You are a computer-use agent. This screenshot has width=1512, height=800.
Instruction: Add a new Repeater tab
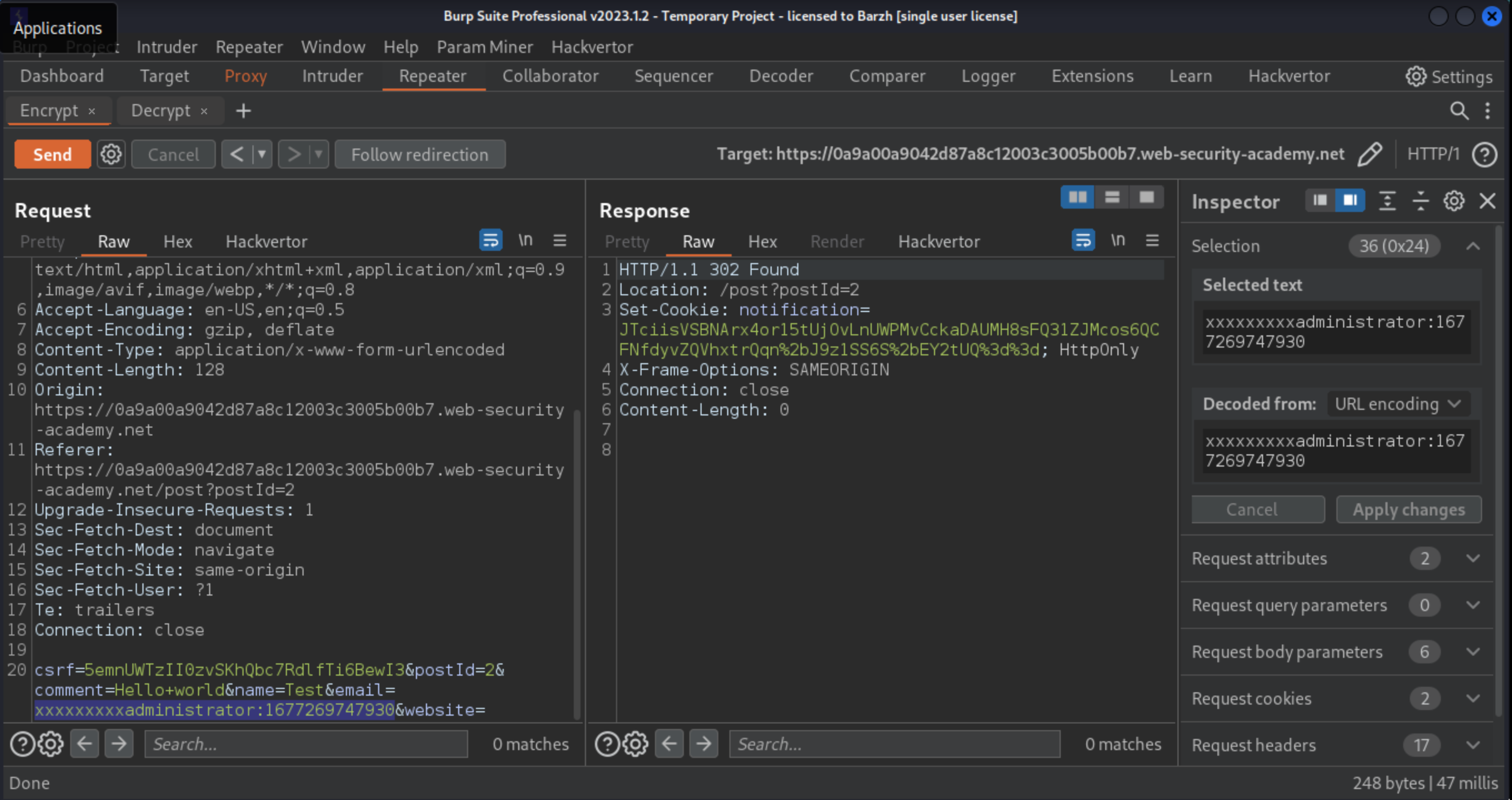coord(243,110)
